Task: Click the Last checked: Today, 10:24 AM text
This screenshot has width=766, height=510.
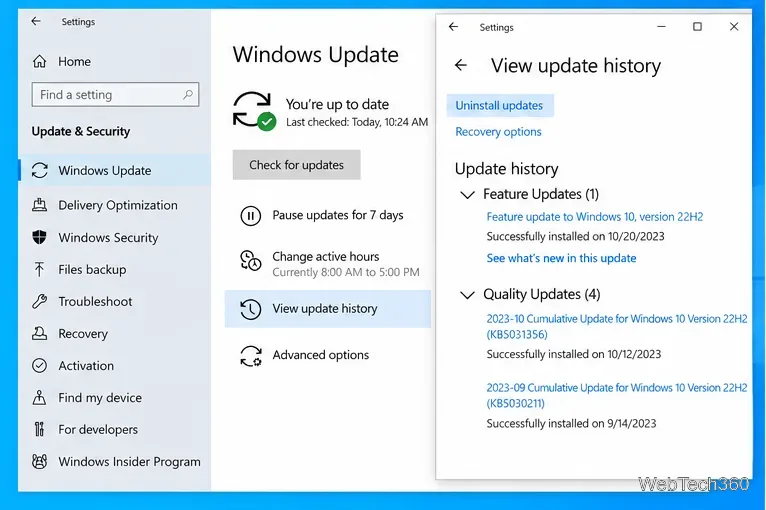Action: 357,122
